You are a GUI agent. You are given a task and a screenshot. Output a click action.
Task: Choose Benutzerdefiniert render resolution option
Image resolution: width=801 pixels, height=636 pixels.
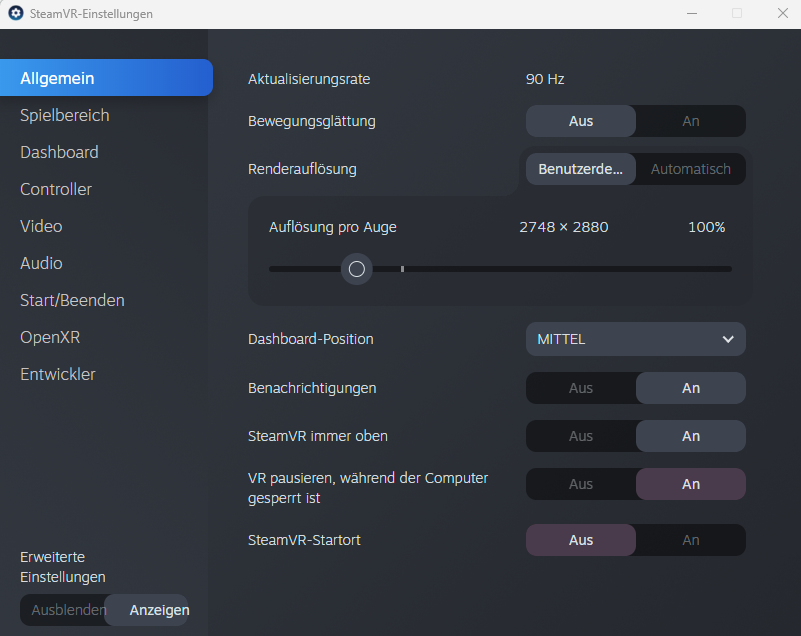(x=581, y=169)
